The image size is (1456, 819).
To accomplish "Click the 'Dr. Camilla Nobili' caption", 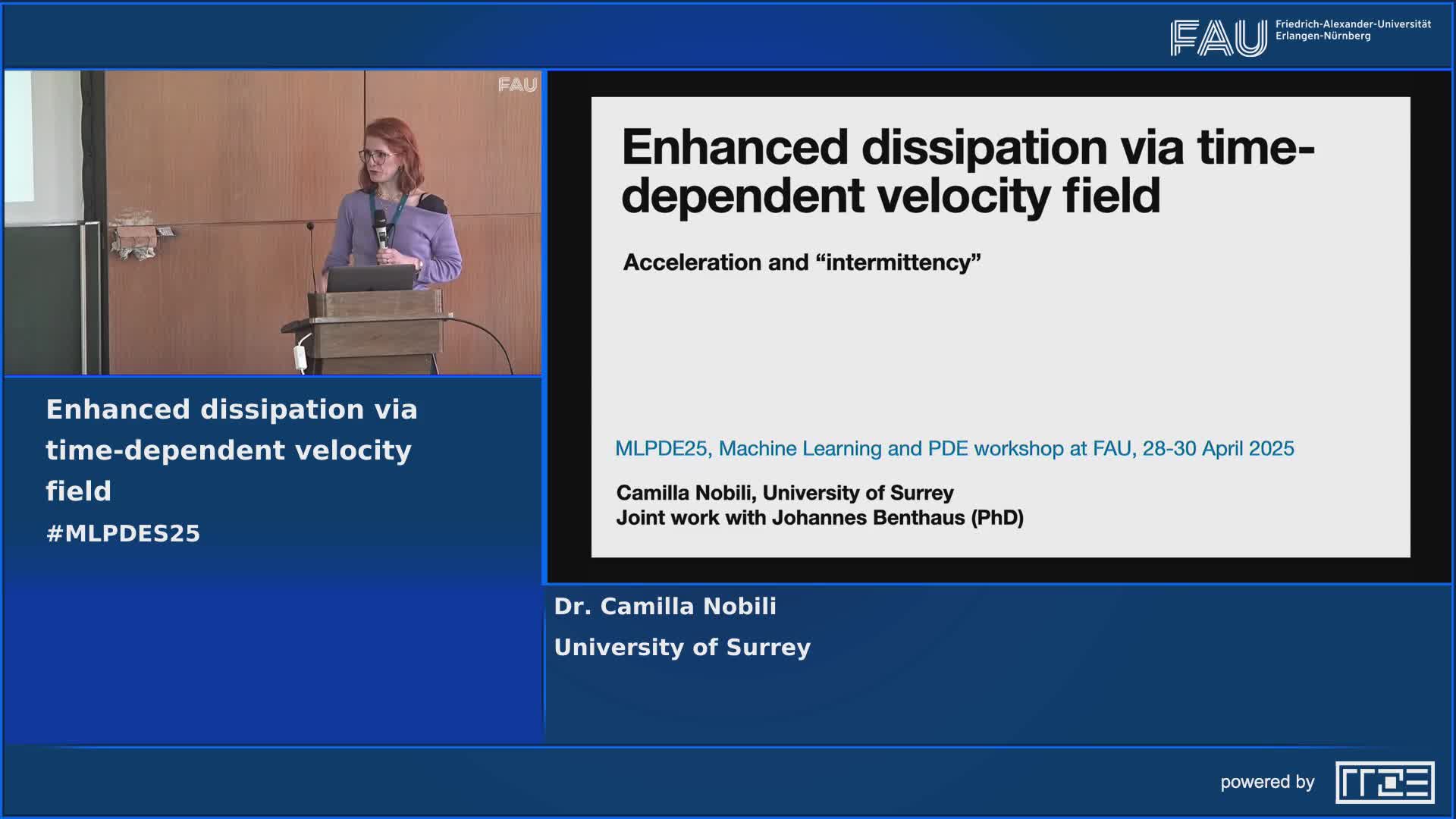I will point(665,607).
